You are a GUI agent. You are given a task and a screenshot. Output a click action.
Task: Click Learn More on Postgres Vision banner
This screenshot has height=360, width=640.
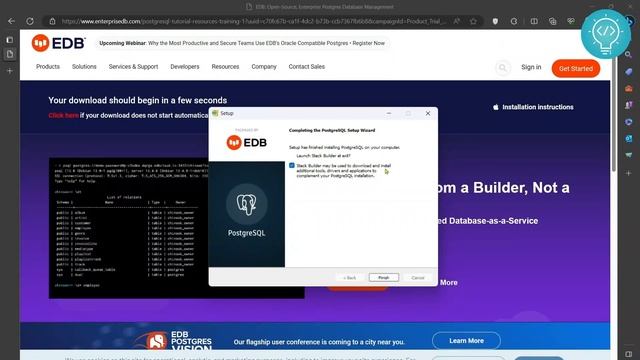click(x=466, y=341)
